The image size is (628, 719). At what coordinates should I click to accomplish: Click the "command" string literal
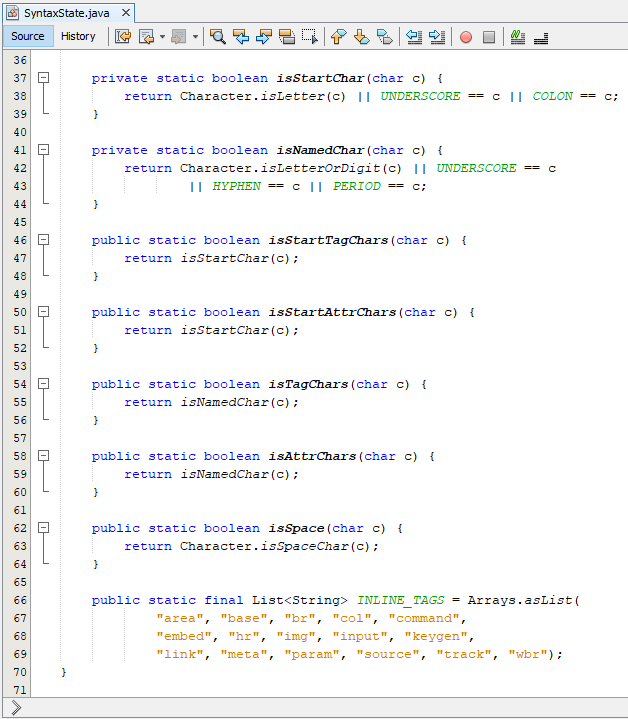point(424,618)
